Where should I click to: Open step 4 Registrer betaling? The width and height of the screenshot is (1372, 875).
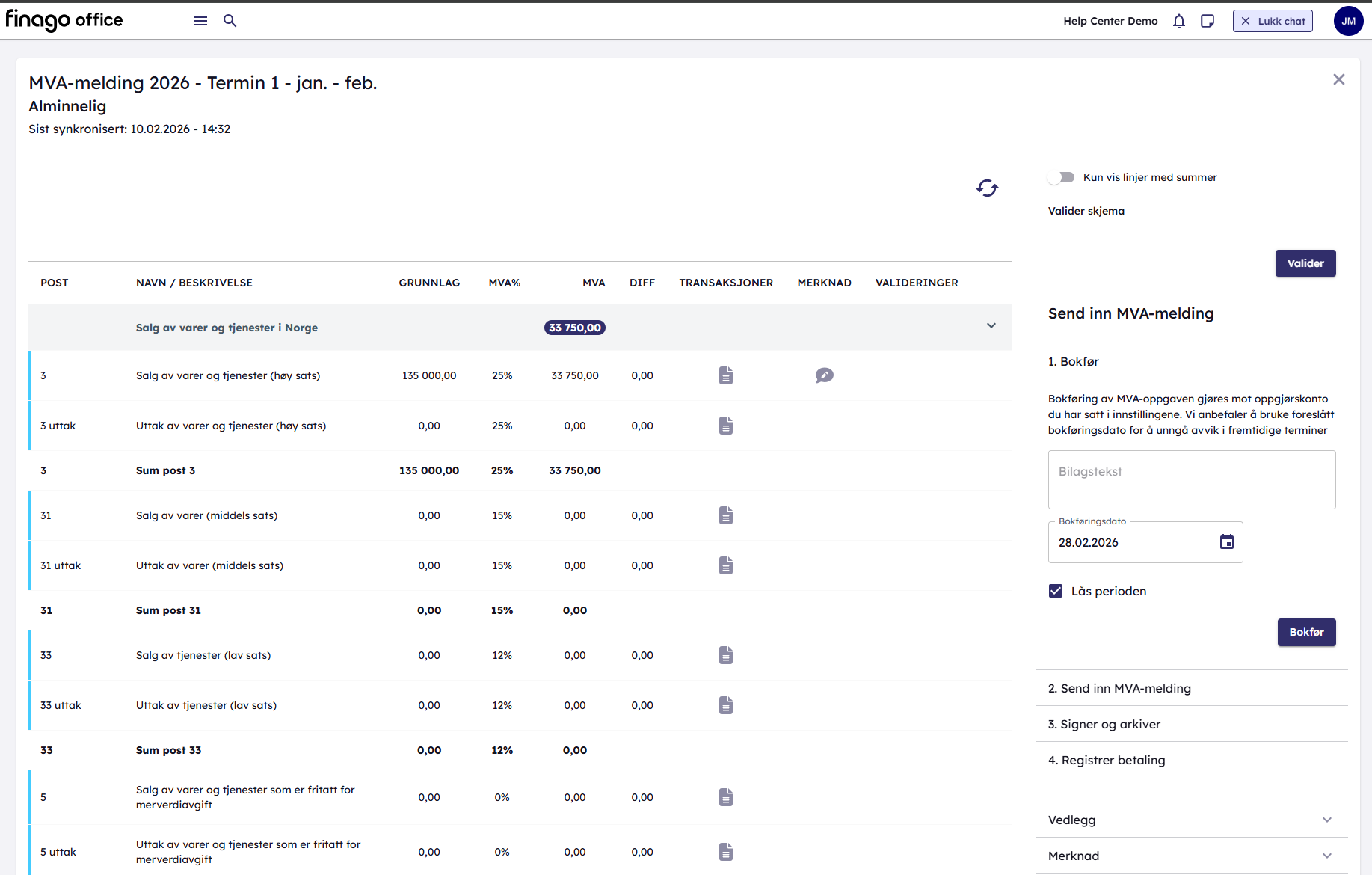point(1107,760)
